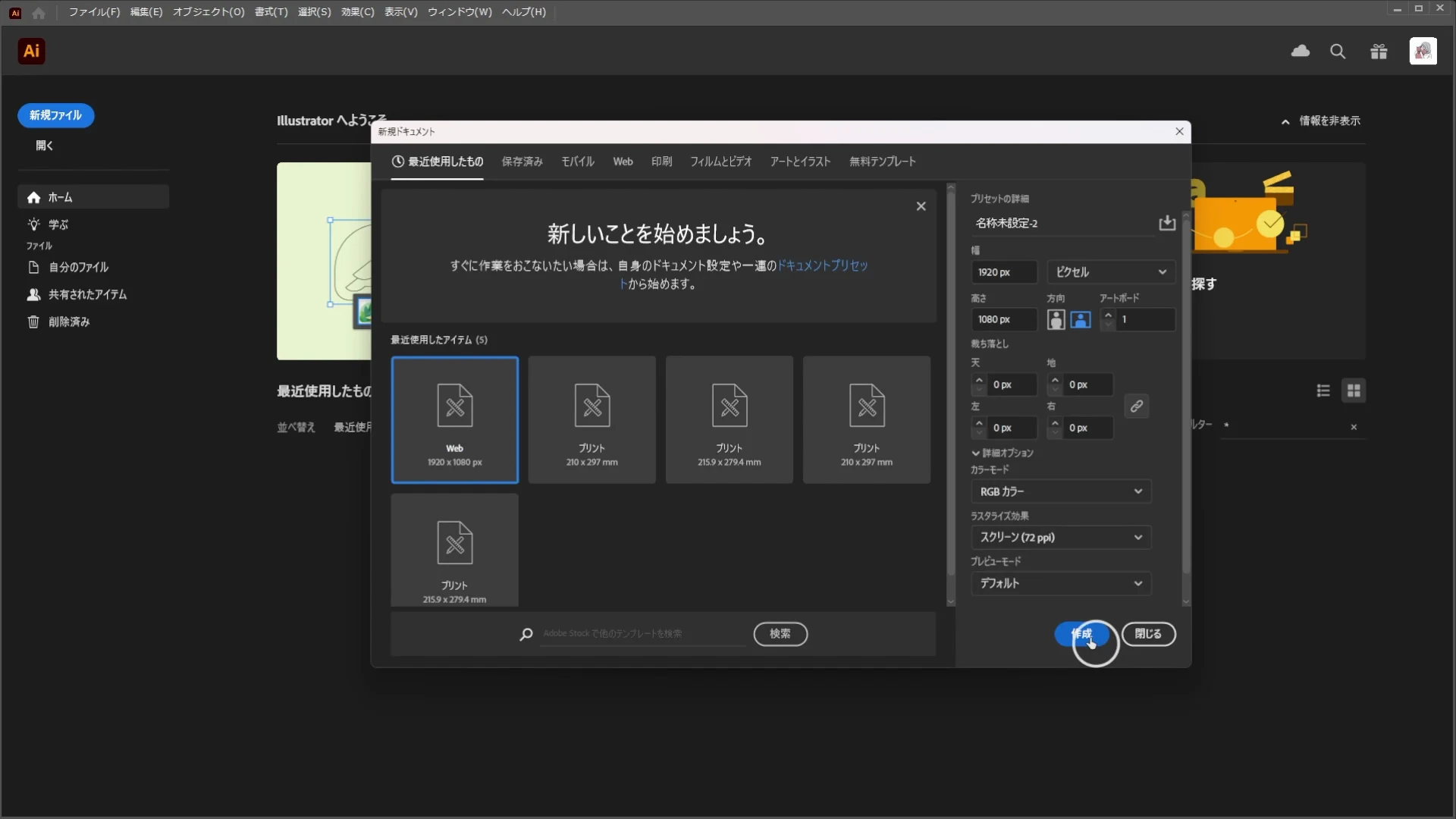Open the cloud sync status icon
Image resolution: width=1456 pixels, height=819 pixels.
1301,52
